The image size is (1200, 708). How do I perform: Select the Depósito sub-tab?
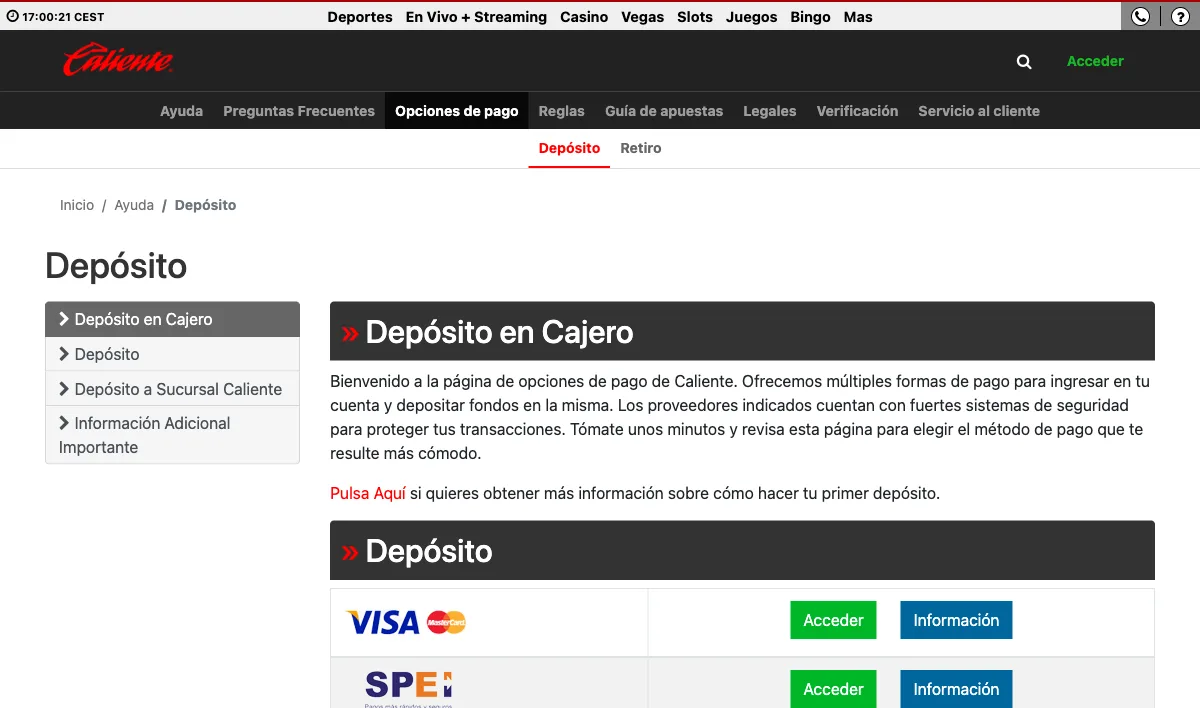(x=569, y=148)
